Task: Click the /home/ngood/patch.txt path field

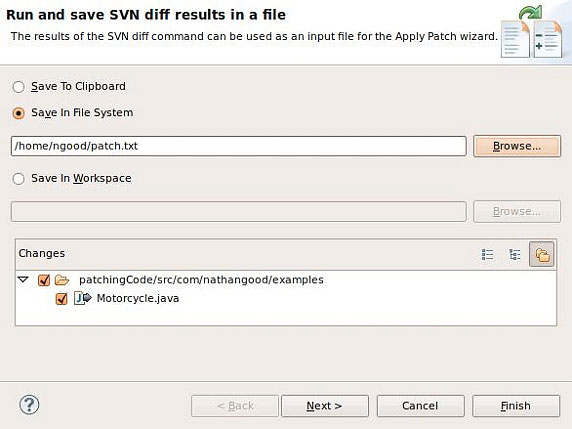Action: tap(239, 146)
